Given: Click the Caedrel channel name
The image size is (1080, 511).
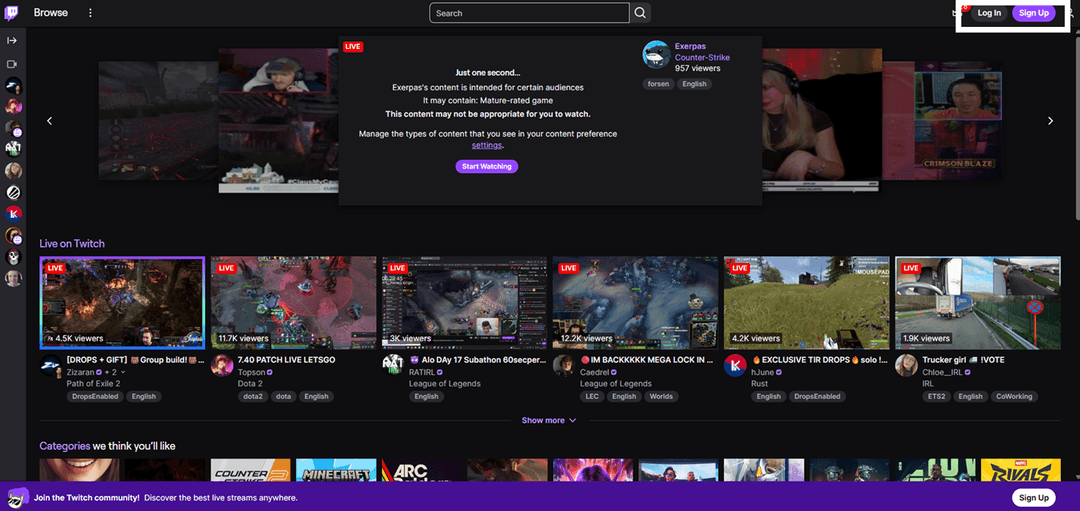Looking at the screenshot, I should click(594, 372).
